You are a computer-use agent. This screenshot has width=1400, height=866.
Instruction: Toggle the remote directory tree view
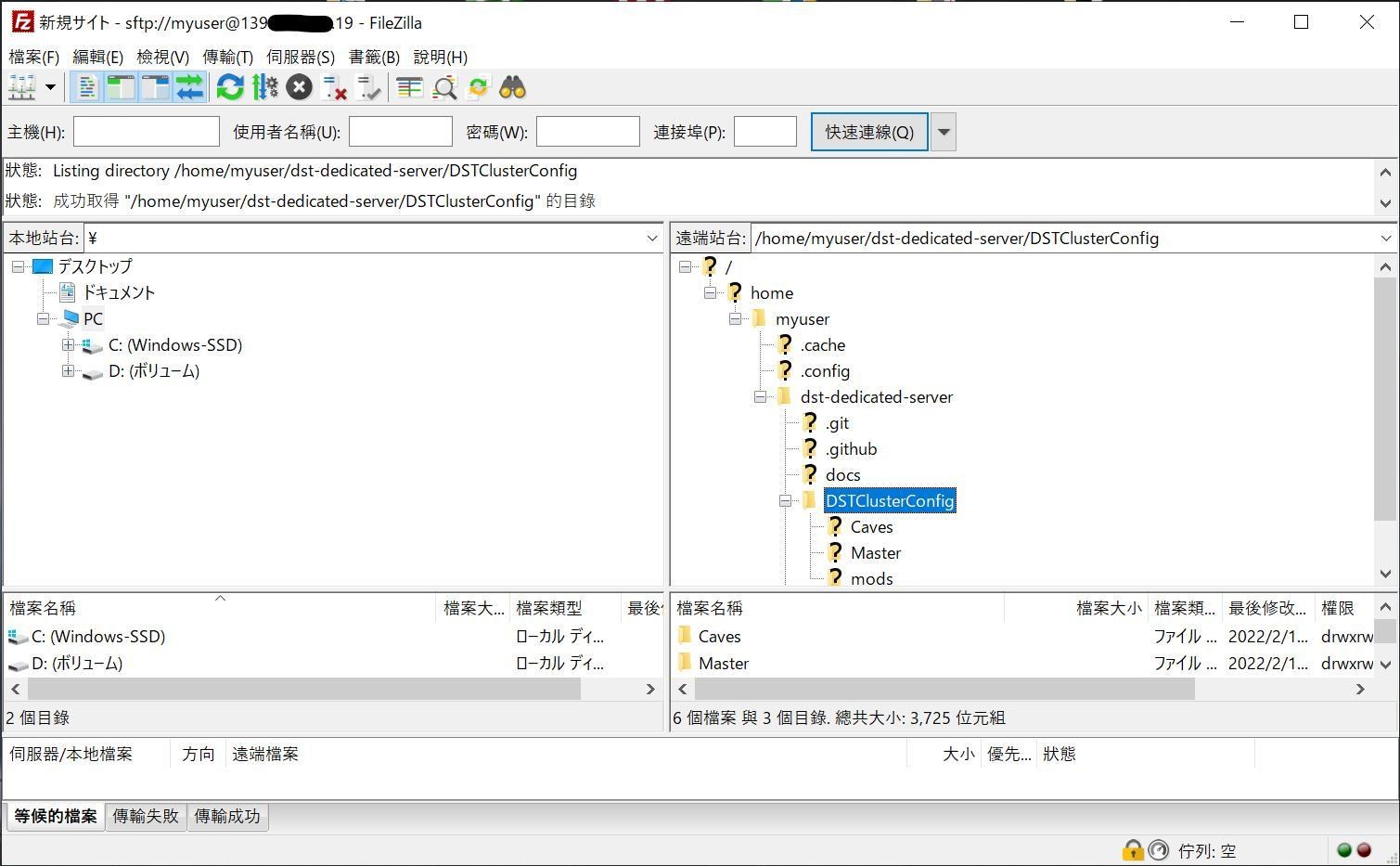pos(155,87)
